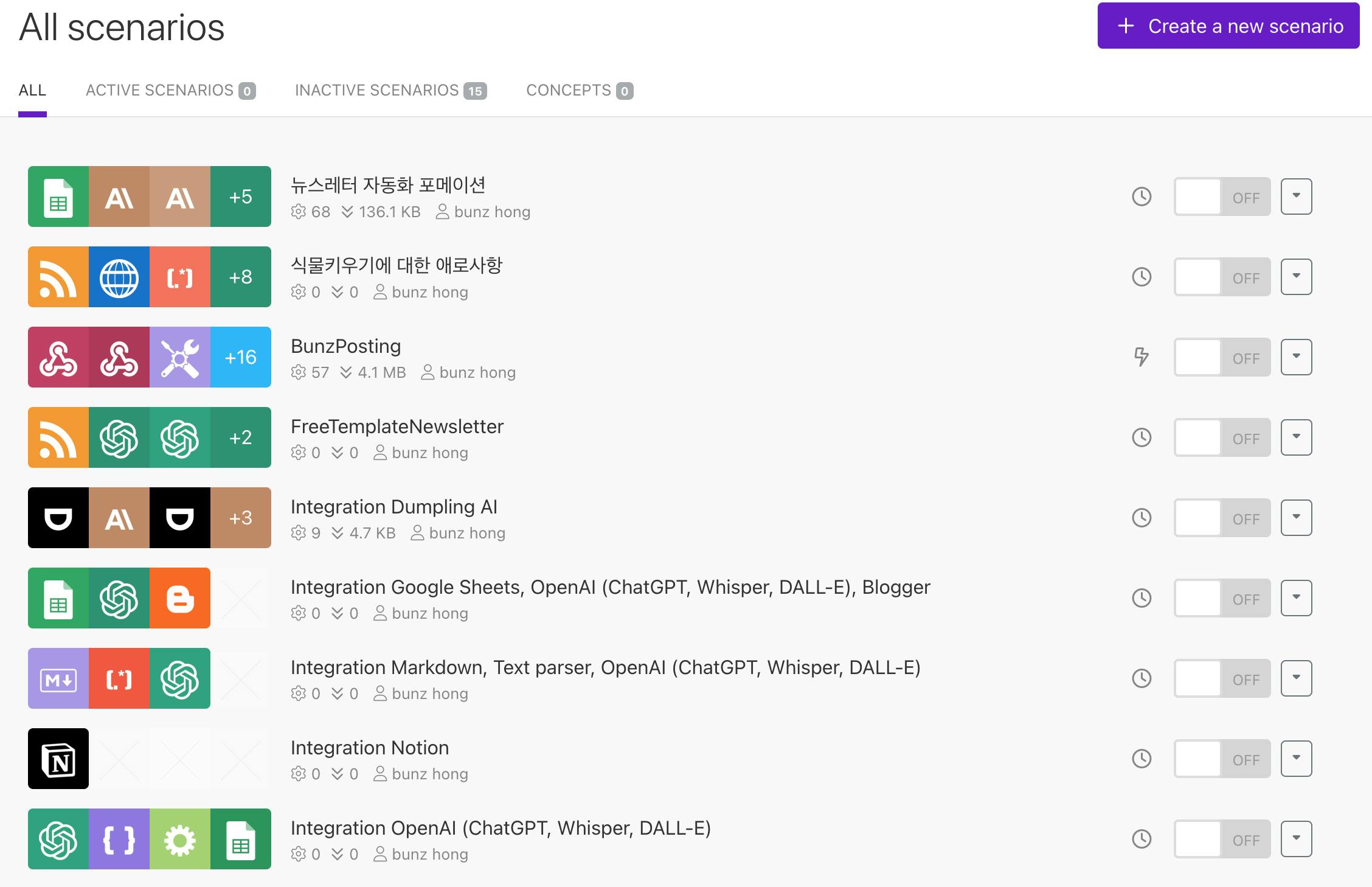Enable the FreeTemplateNewsletter scenario switch
1372x887 pixels.
tap(1222, 437)
